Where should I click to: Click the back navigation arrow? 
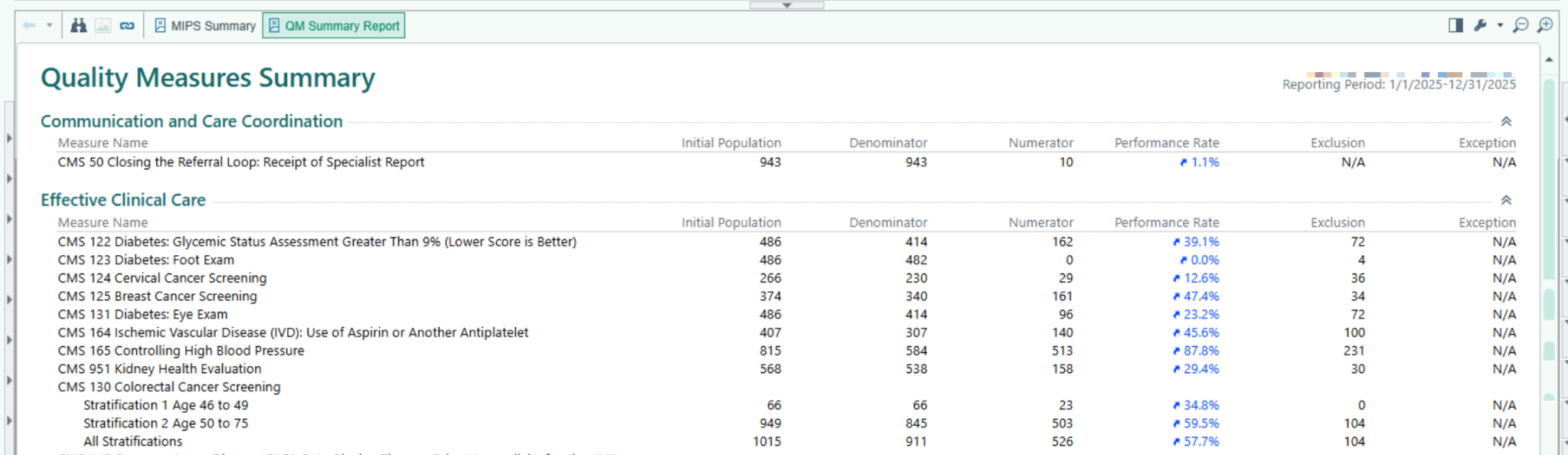[x=29, y=25]
